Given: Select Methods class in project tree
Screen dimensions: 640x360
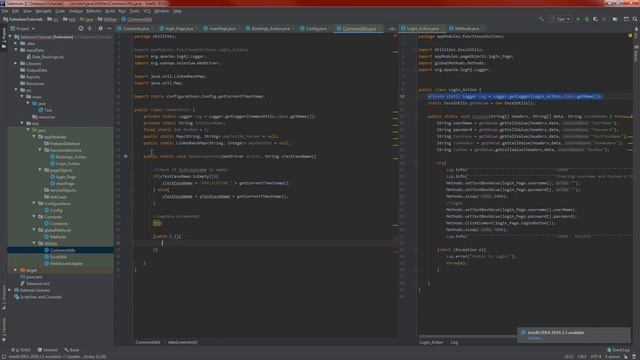Looking at the screenshot, I should 55,237.
